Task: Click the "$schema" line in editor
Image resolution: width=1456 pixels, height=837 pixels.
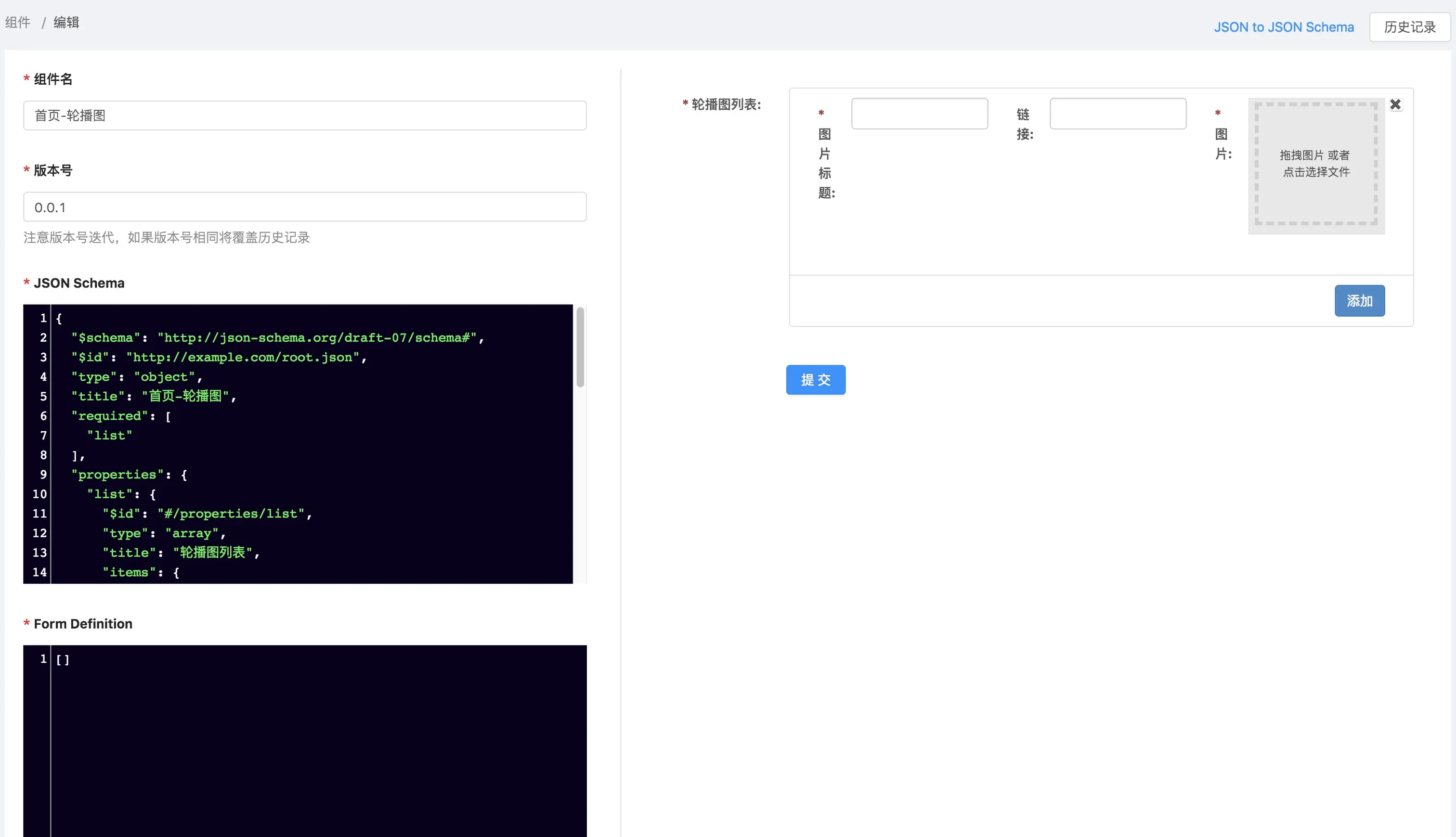Action: (x=277, y=337)
